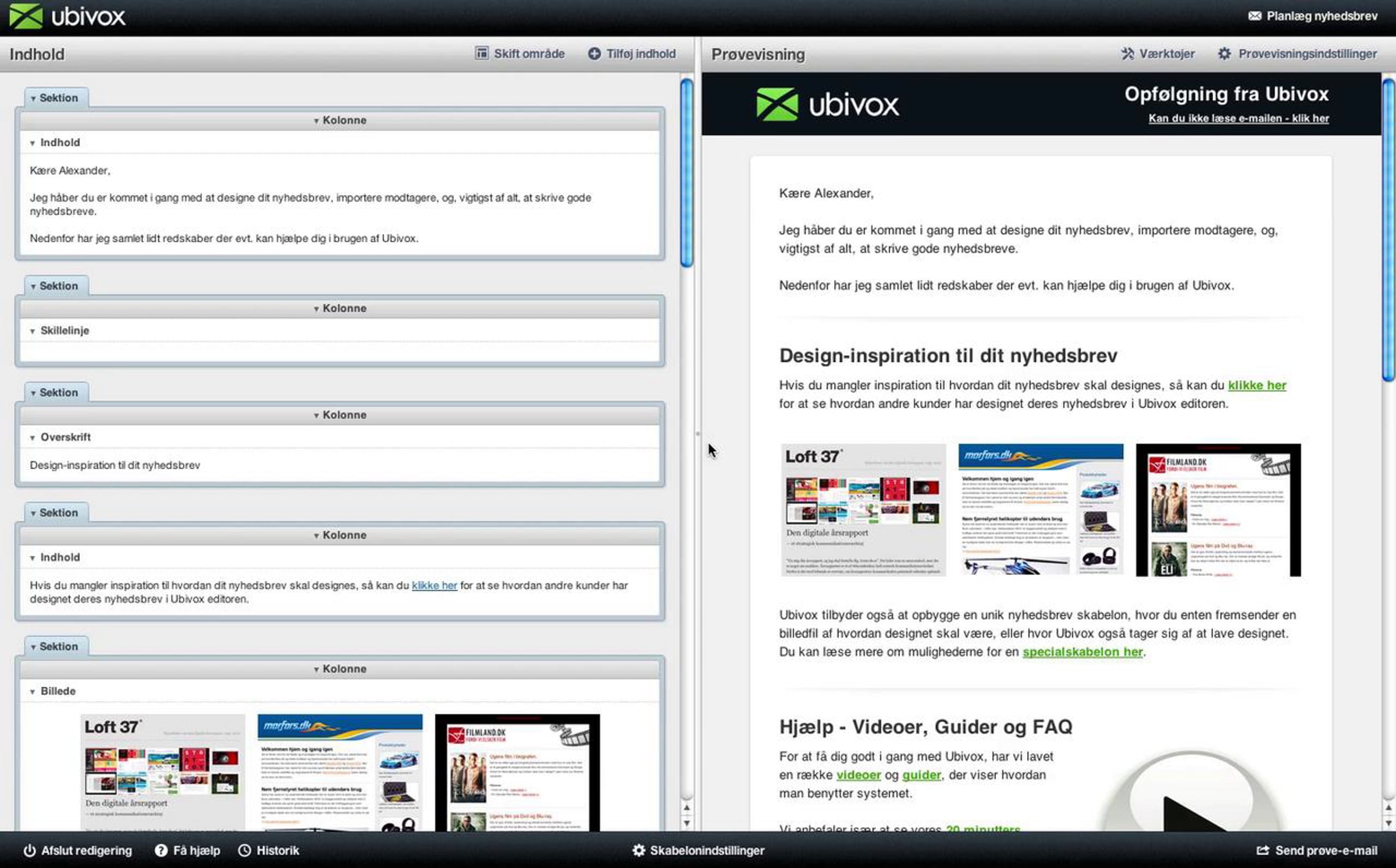1396x868 pixels.
Task: Click the Skift område layout icon
Action: [482, 53]
